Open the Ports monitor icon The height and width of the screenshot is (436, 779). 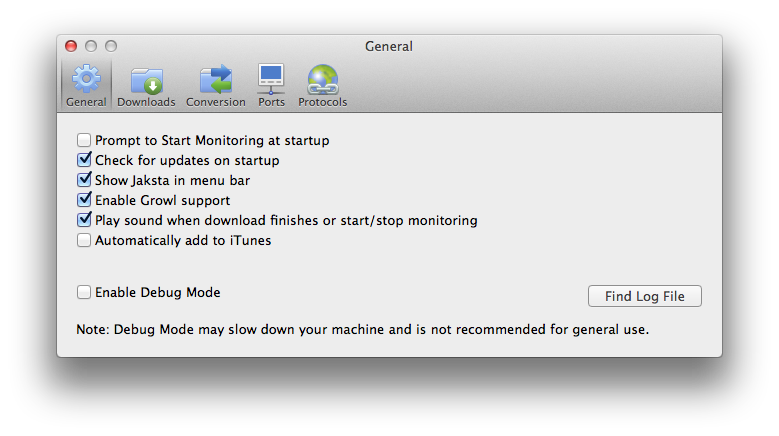pos(271,79)
